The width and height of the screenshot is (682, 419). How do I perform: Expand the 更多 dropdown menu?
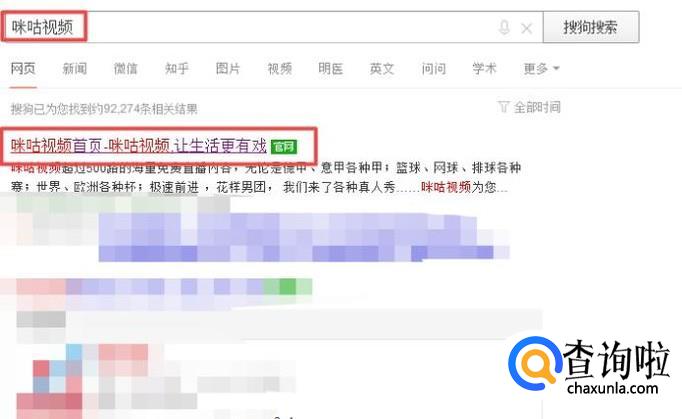click(542, 69)
